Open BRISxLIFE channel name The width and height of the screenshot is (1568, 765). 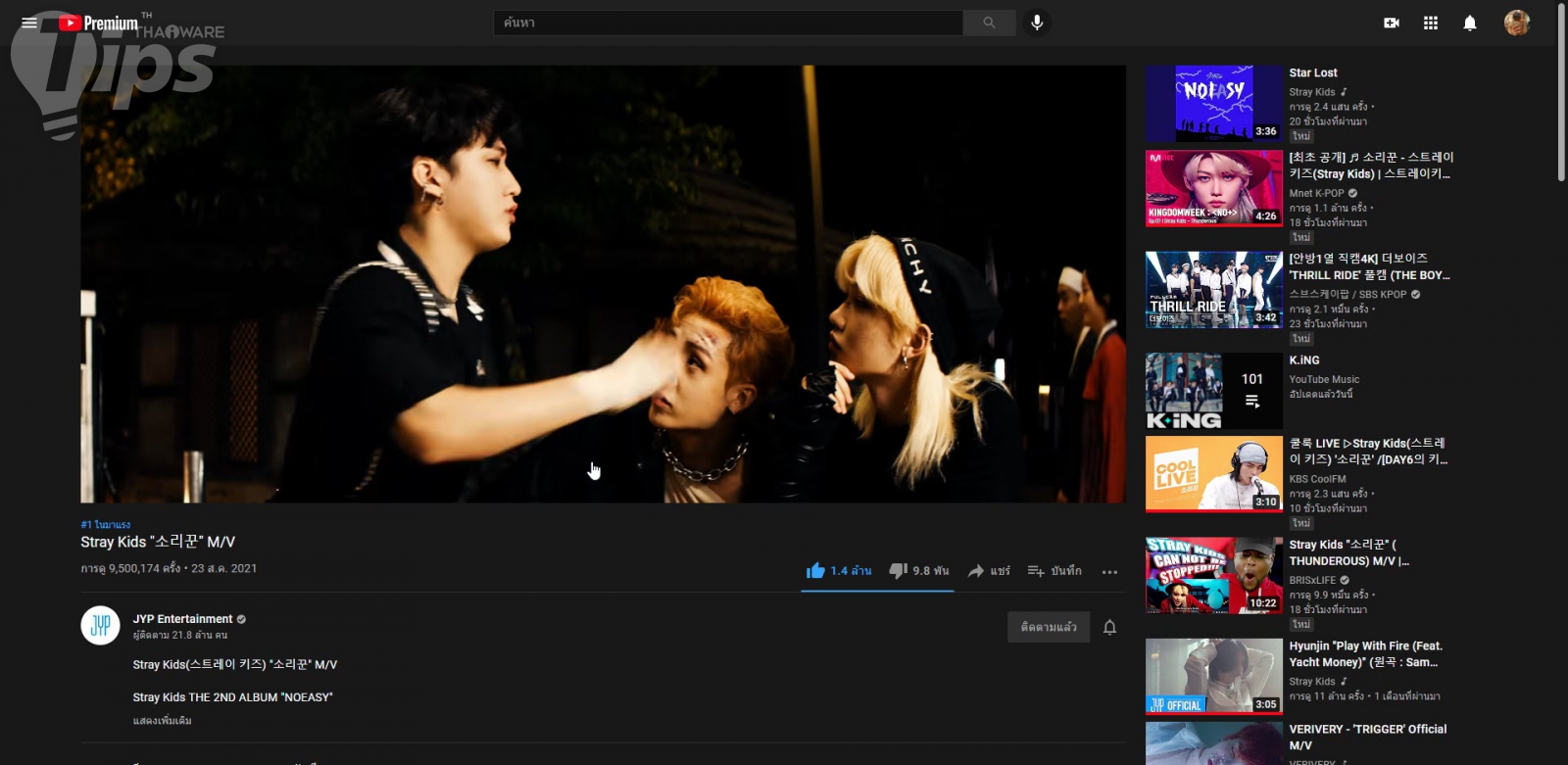pos(1312,580)
